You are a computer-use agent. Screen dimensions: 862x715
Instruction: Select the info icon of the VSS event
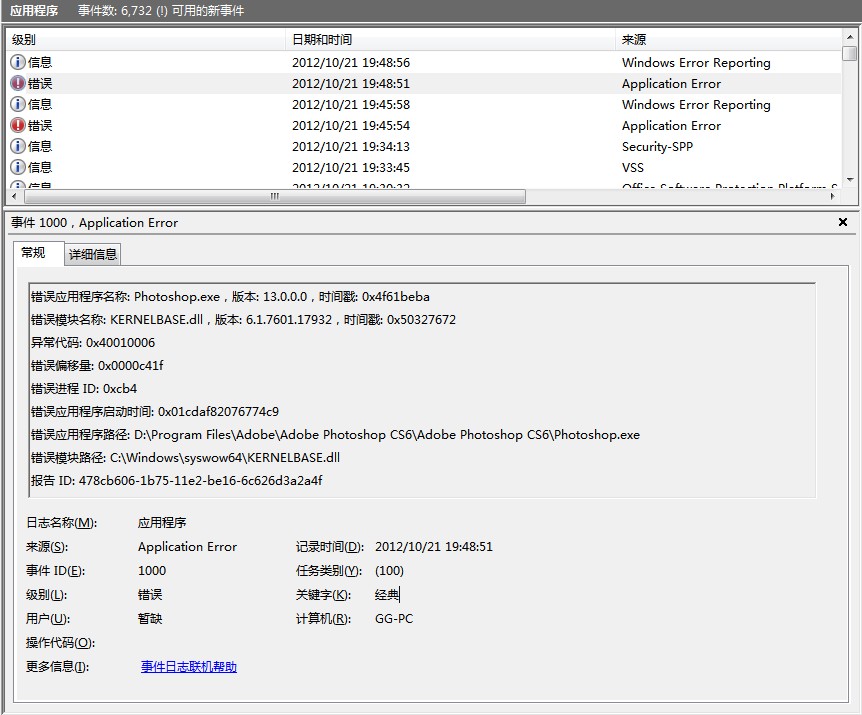pyautogui.click(x=18, y=167)
